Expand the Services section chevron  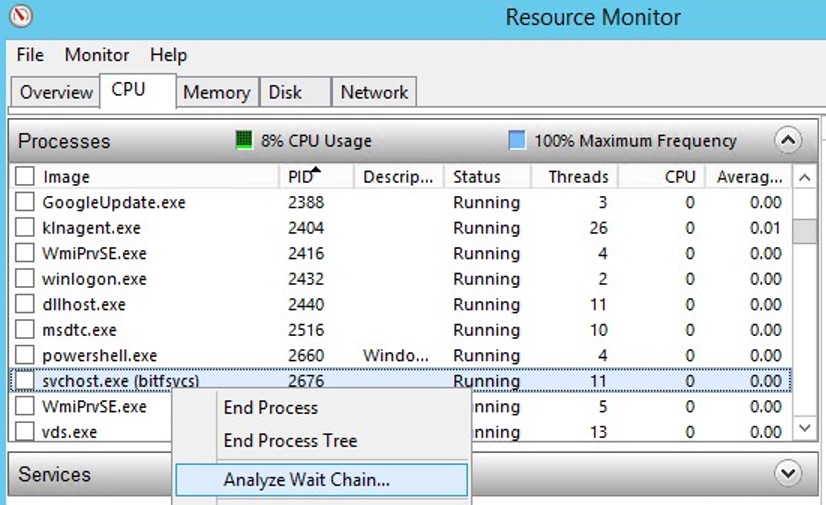pyautogui.click(x=788, y=474)
